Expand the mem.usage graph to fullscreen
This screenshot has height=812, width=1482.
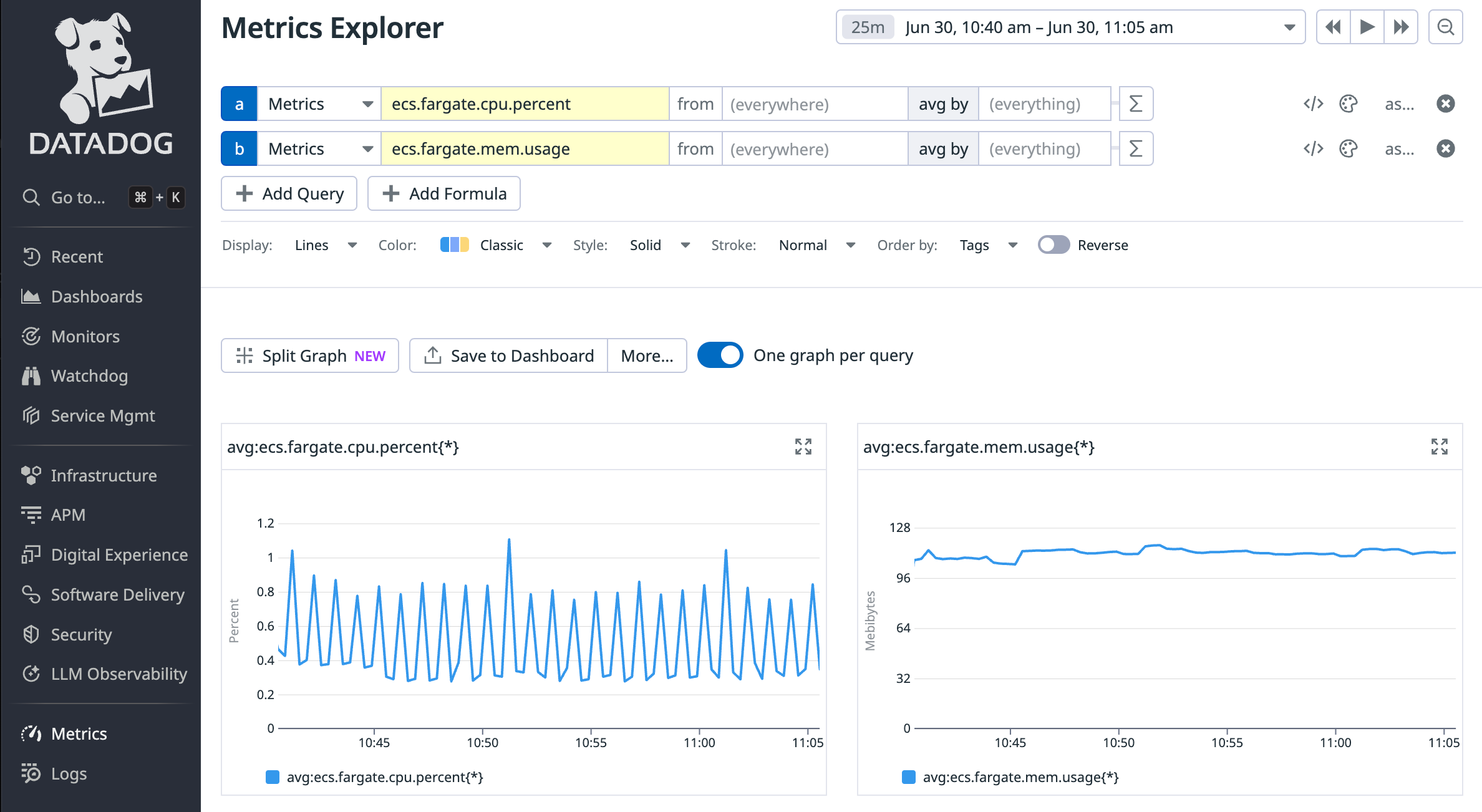(1439, 447)
